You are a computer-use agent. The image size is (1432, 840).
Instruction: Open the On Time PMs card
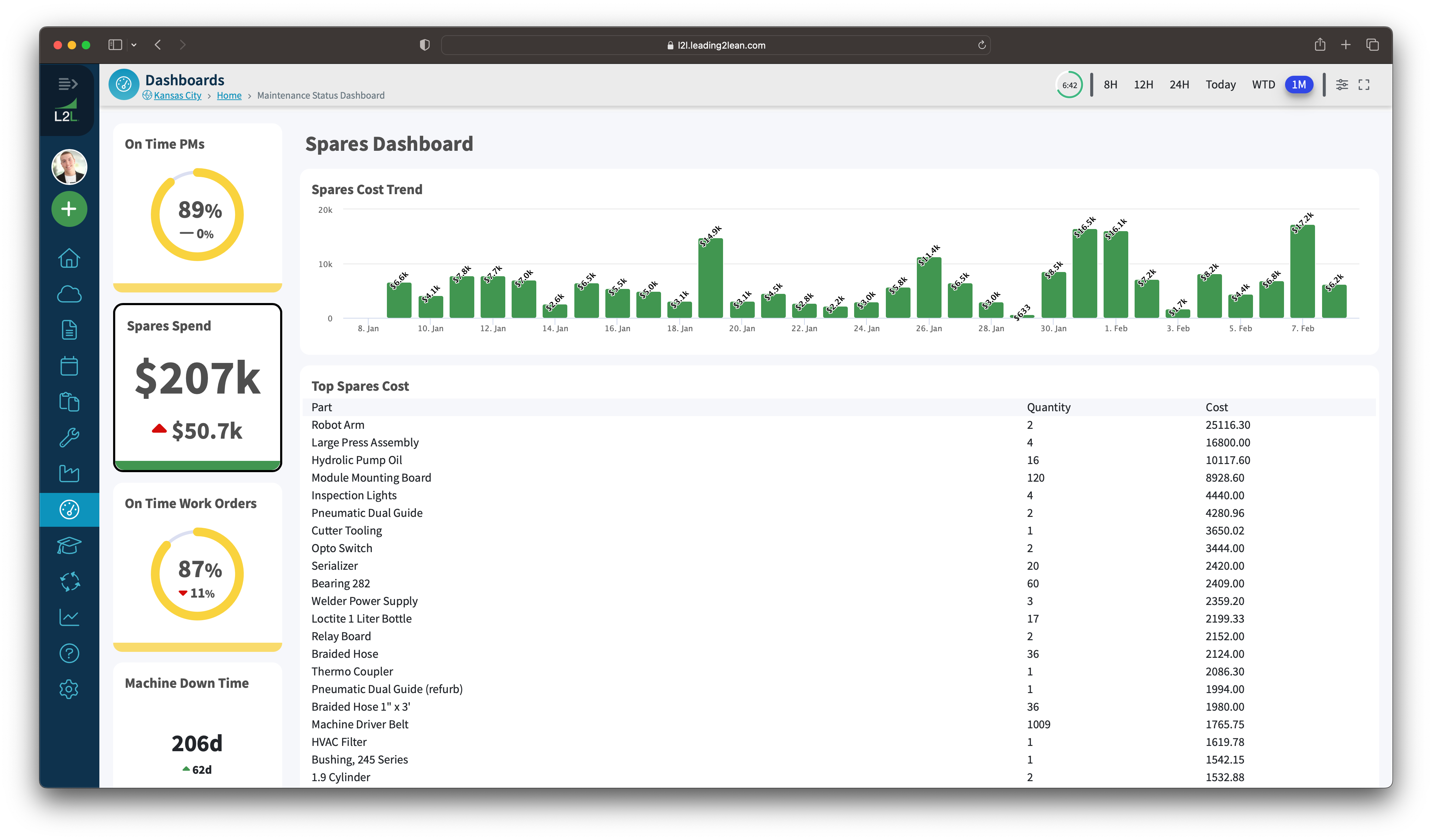197,208
